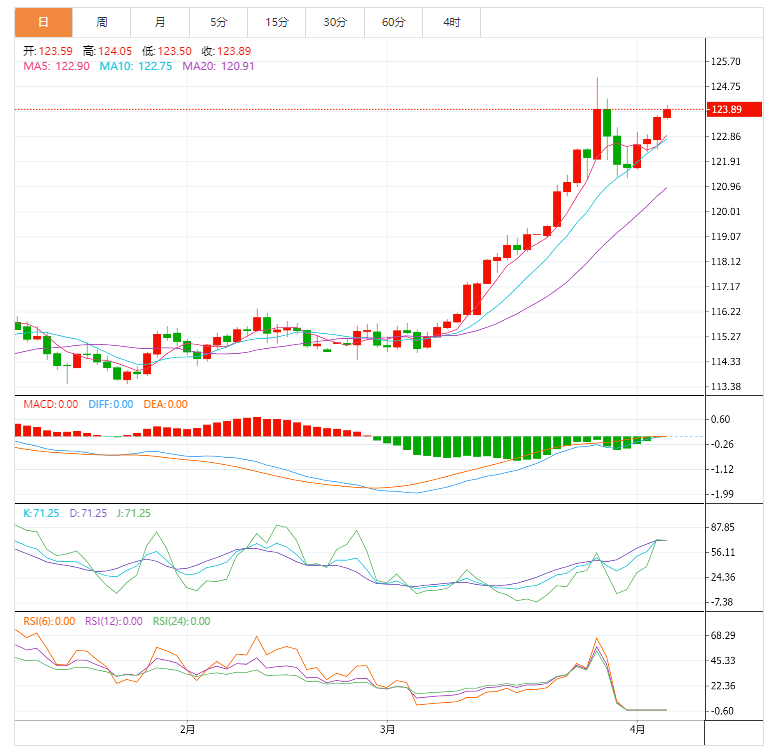Click the 120.01 price axis label
This screenshot has height=756, width=778.
tap(726, 212)
